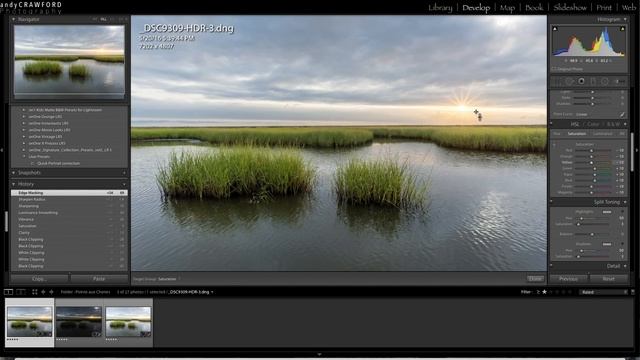Collapse the Split Toning panel triangle

coord(625,202)
